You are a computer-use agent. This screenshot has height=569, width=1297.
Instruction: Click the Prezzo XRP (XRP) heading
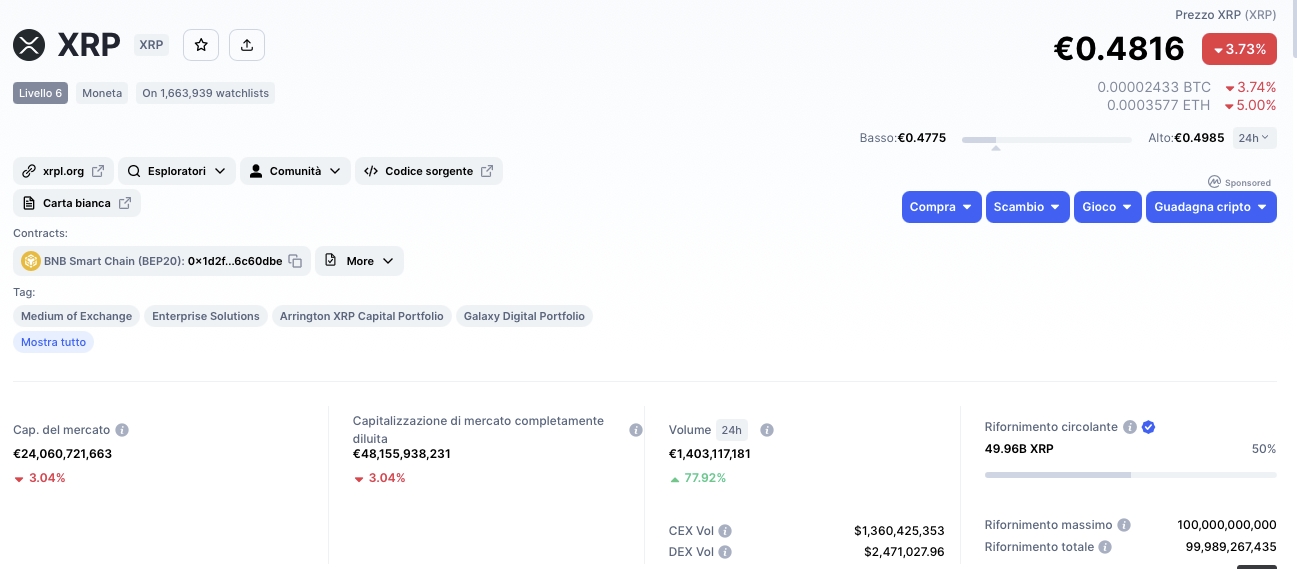[x=1226, y=15]
